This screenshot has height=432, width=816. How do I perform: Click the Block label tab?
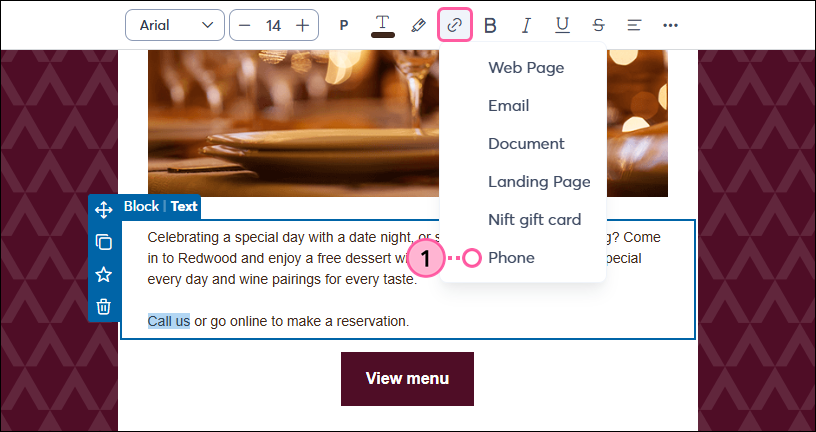pyautogui.click(x=141, y=207)
